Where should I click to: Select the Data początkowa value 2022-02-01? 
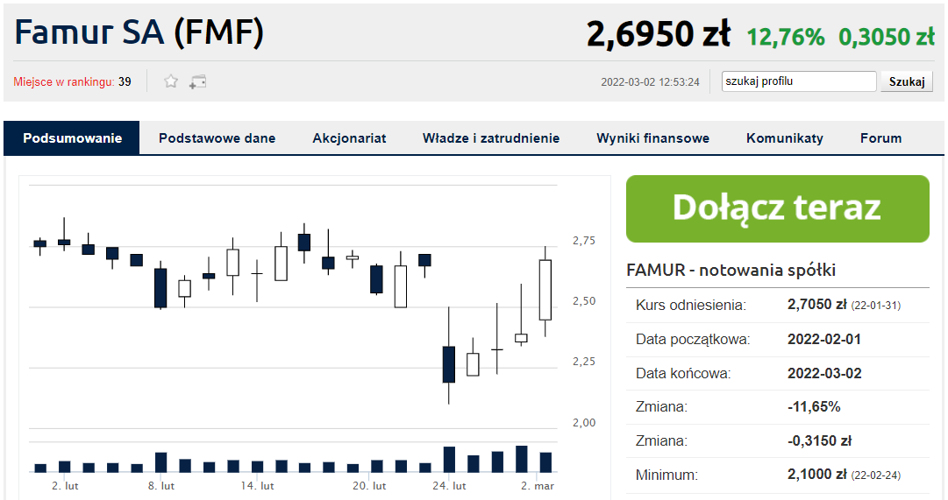[x=824, y=339]
